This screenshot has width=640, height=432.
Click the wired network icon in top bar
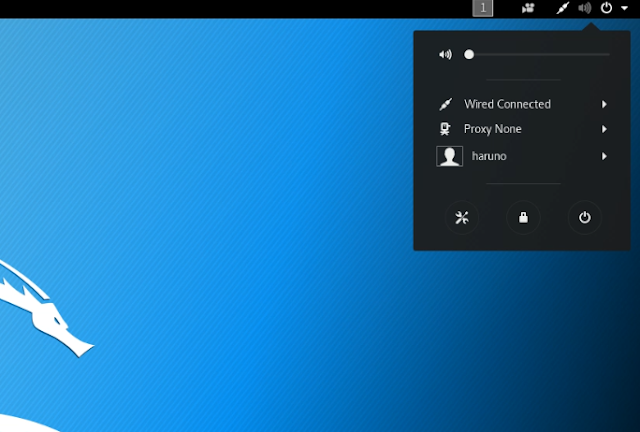[x=562, y=8]
